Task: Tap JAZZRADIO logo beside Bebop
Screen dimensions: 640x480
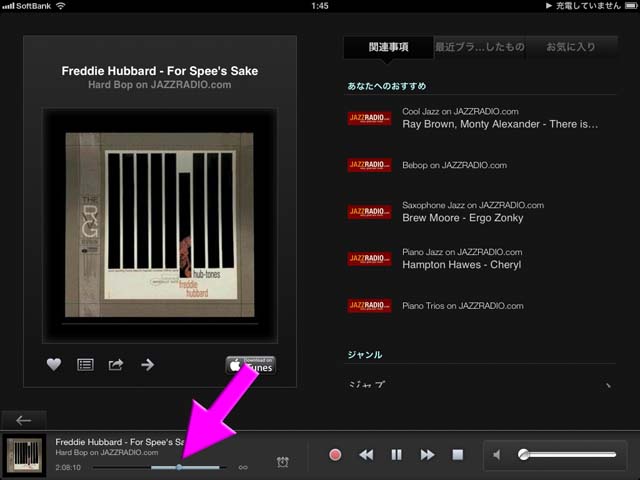Action: (x=369, y=165)
